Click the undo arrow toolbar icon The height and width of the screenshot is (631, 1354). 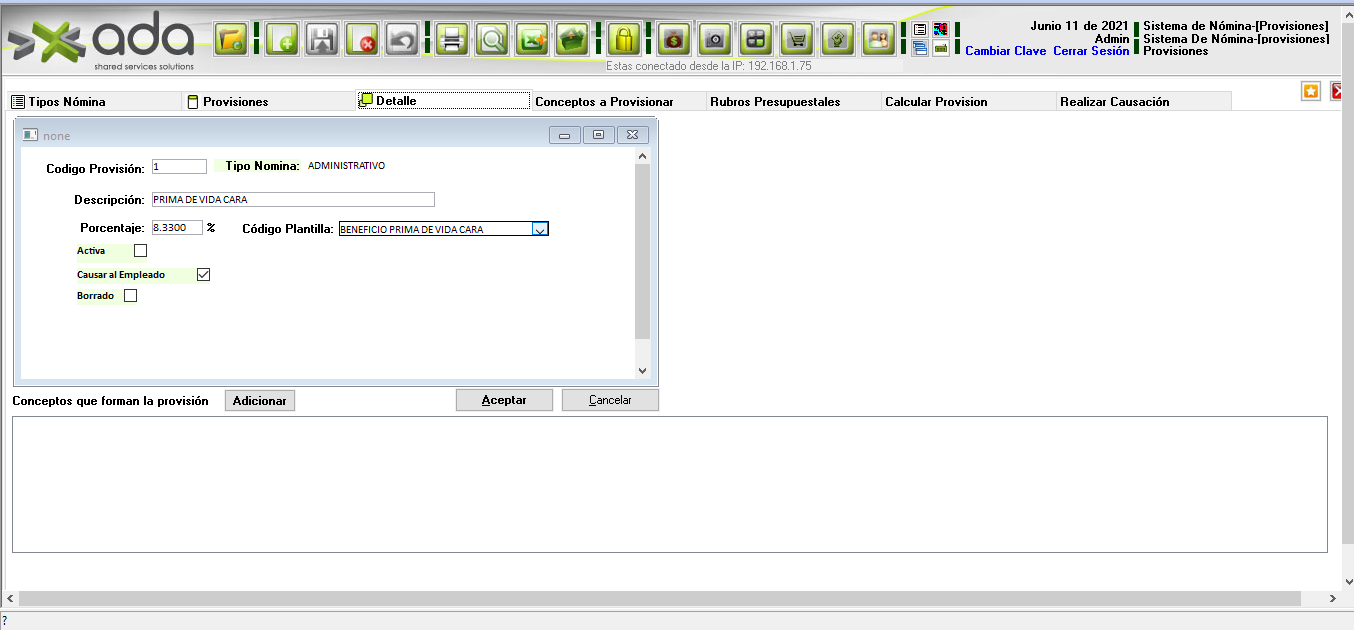point(401,40)
